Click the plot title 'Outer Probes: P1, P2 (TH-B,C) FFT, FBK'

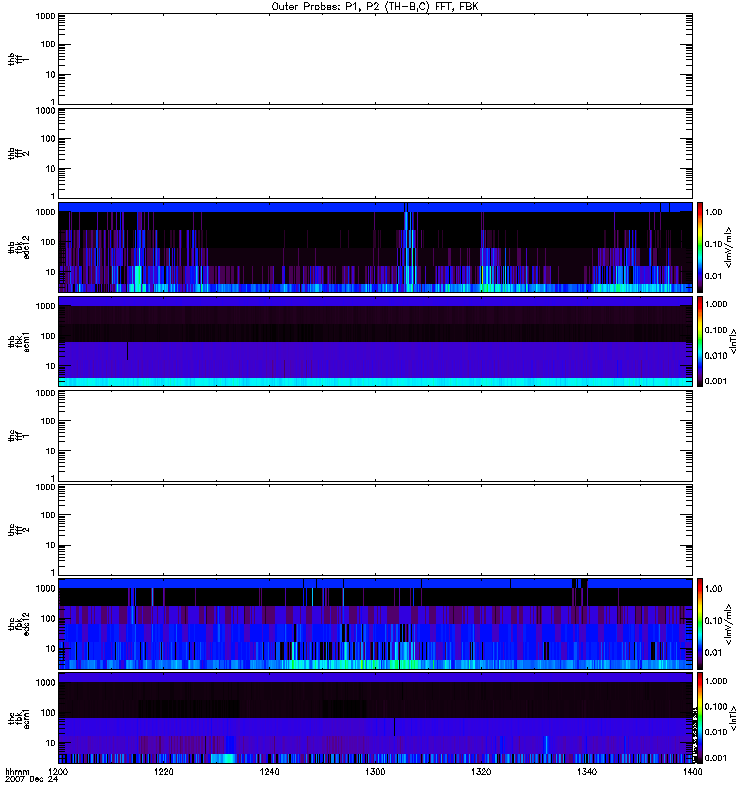click(x=375, y=7)
